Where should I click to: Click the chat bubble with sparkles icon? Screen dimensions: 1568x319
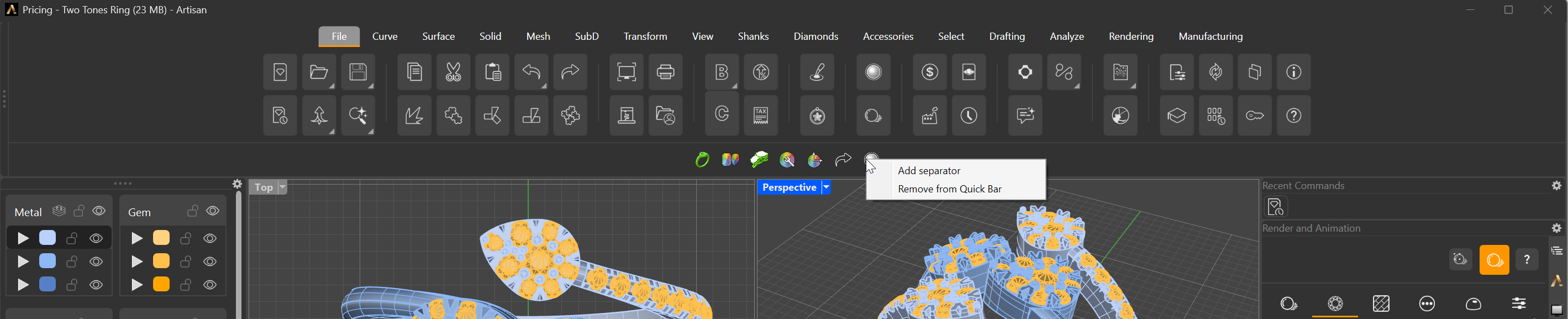pyautogui.click(x=1025, y=116)
